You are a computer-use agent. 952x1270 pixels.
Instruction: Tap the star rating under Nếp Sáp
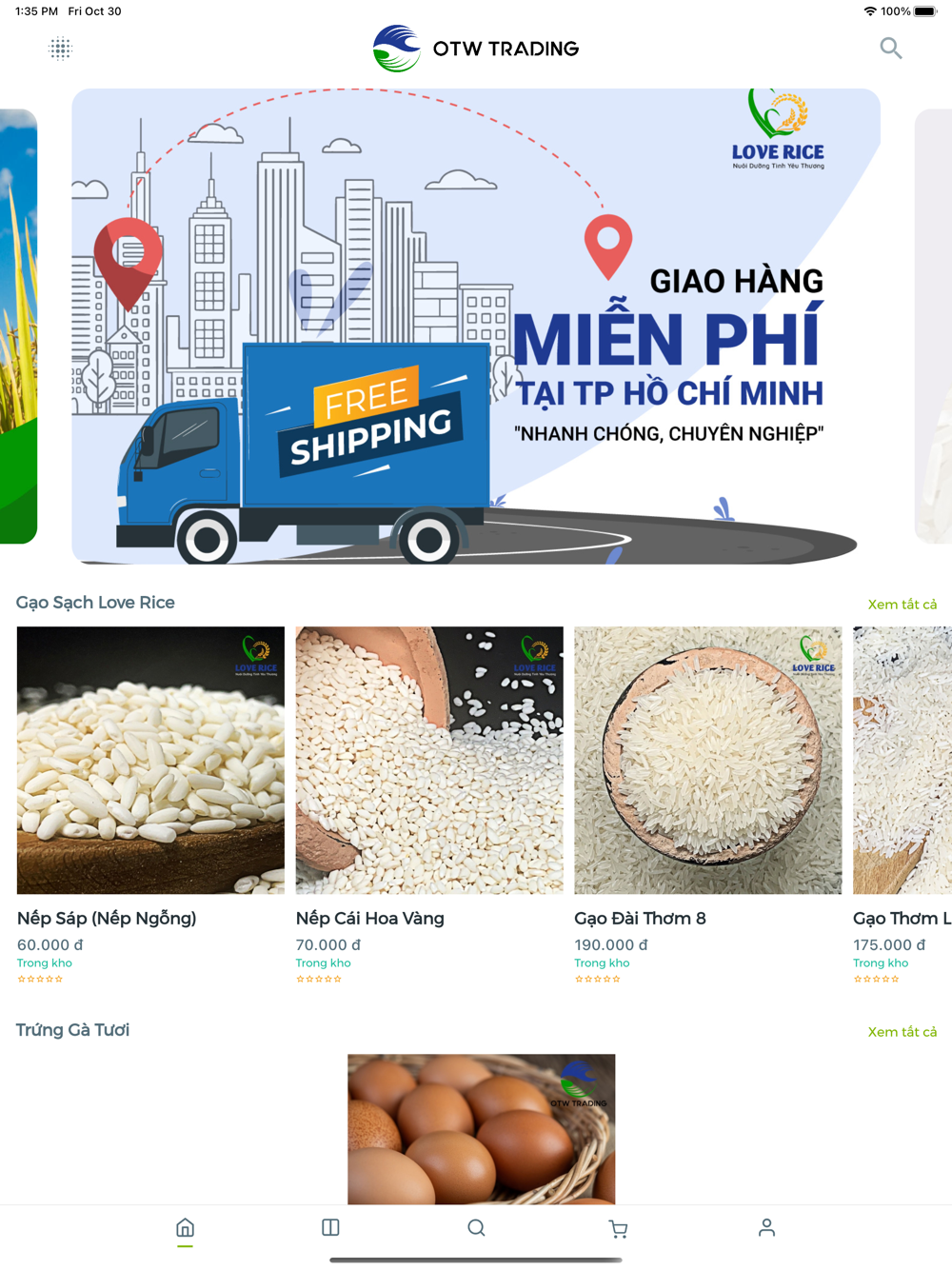tap(40, 979)
